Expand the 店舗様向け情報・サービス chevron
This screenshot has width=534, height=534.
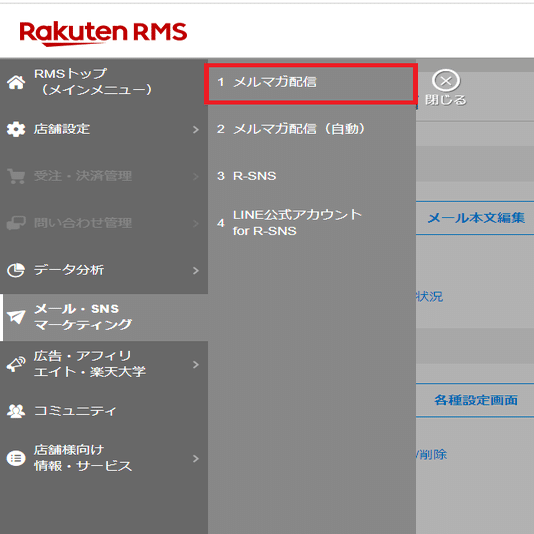click(x=195, y=458)
